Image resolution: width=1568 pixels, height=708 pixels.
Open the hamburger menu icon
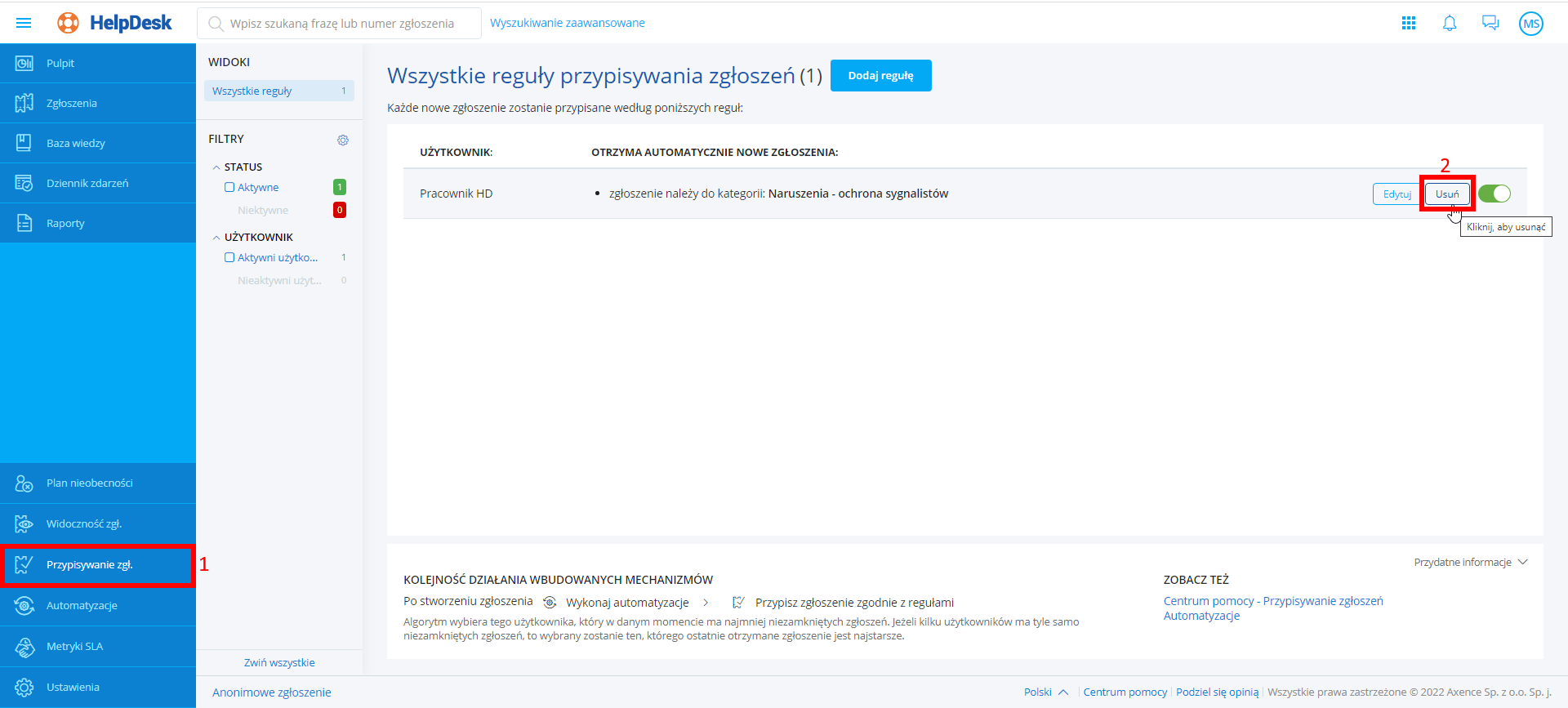[x=24, y=23]
